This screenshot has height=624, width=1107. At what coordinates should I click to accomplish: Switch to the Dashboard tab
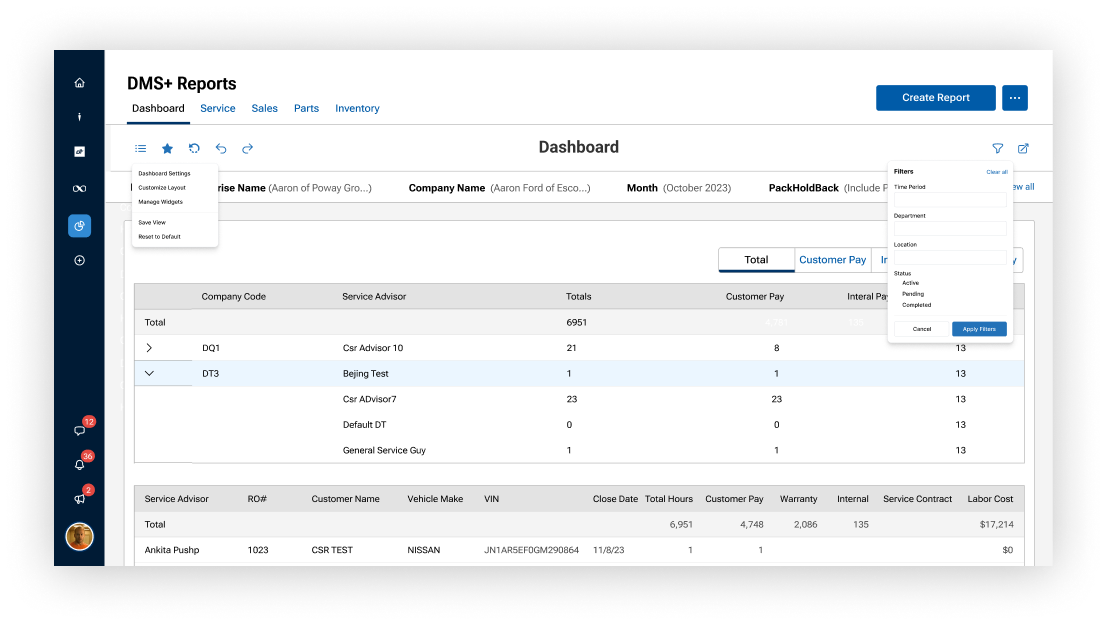pos(158,108)
